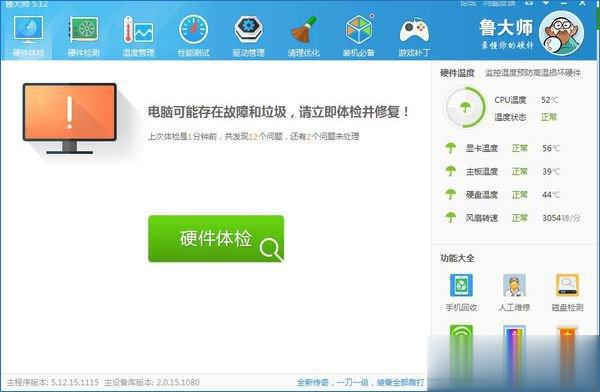This screenshot has width=600, height=392.
Task: Click umbrella icon beside 主板温度
Action: point(450,171)
